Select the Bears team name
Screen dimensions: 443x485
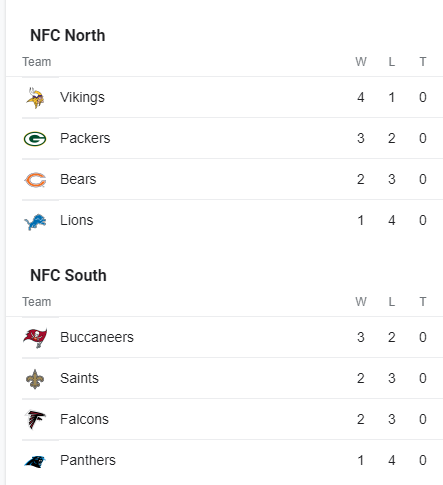coord(78,179)
